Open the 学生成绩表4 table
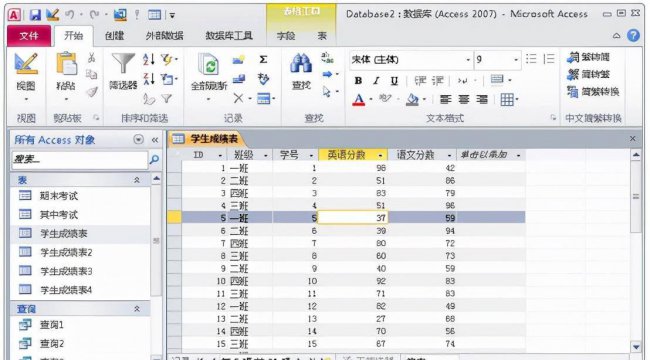This screenshot has width=650, height=360. point(66,290)
